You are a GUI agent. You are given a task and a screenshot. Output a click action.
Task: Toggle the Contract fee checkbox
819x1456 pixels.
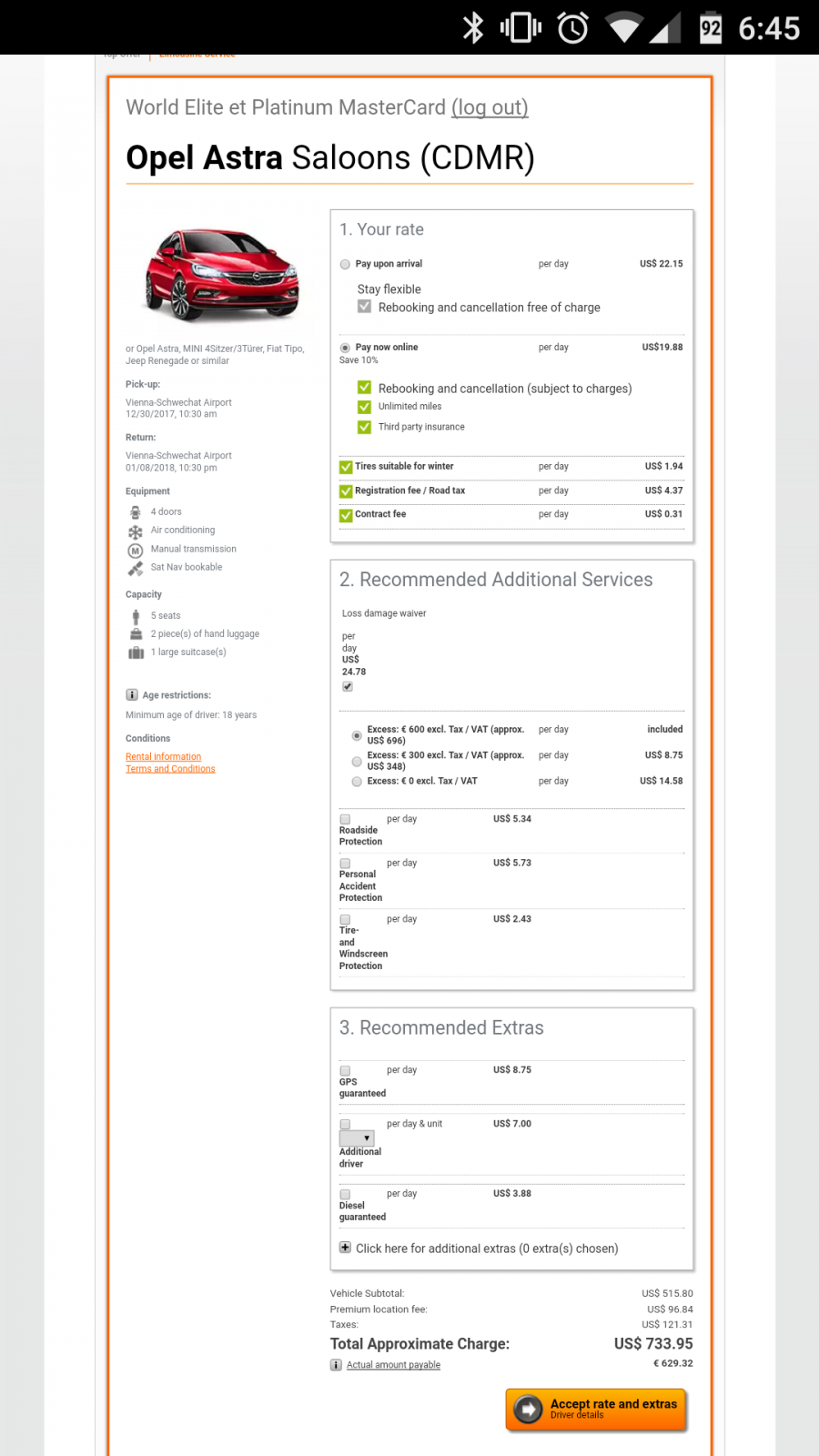346,516
